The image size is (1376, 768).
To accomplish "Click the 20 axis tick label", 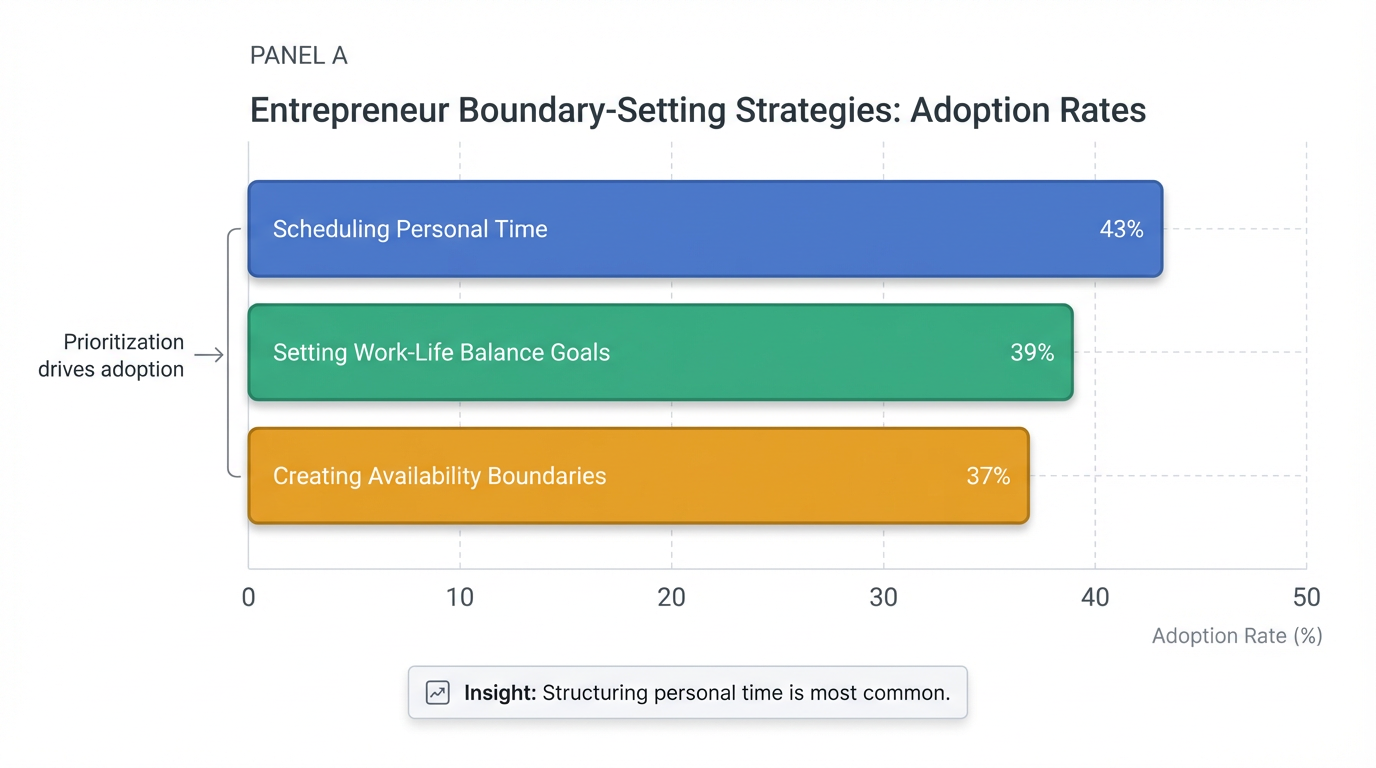I will click(x=671, y=598).
